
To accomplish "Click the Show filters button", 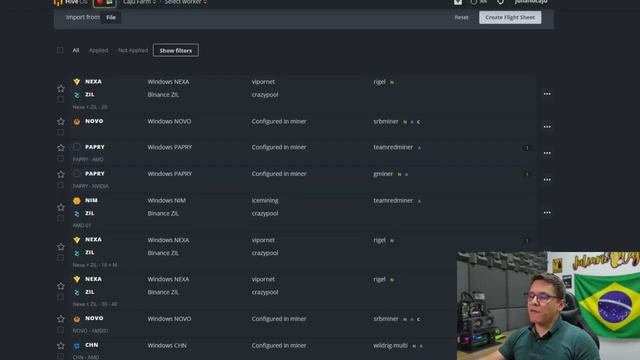I will tap(176, 50).
